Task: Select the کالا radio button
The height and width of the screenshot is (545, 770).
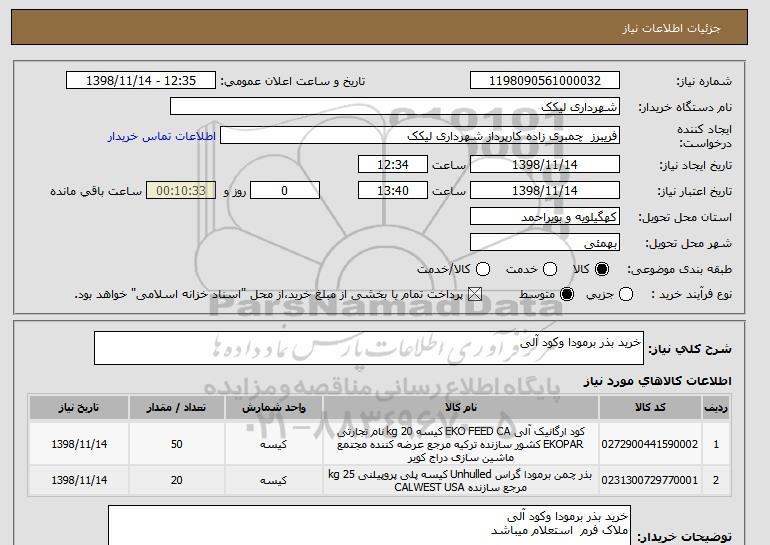Action: click(602, 269)
